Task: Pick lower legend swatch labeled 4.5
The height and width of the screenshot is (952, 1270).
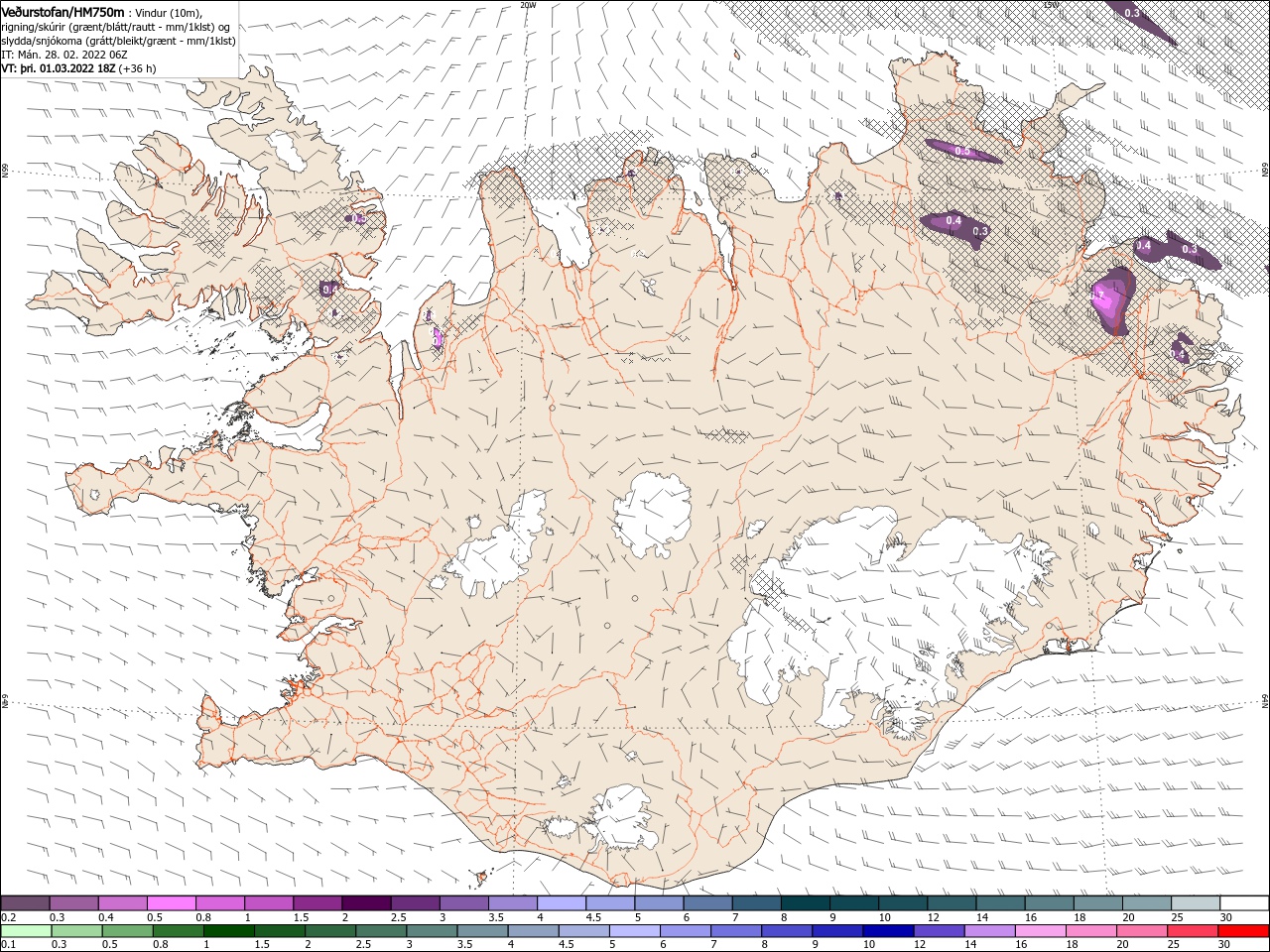Action: (583, 931)
